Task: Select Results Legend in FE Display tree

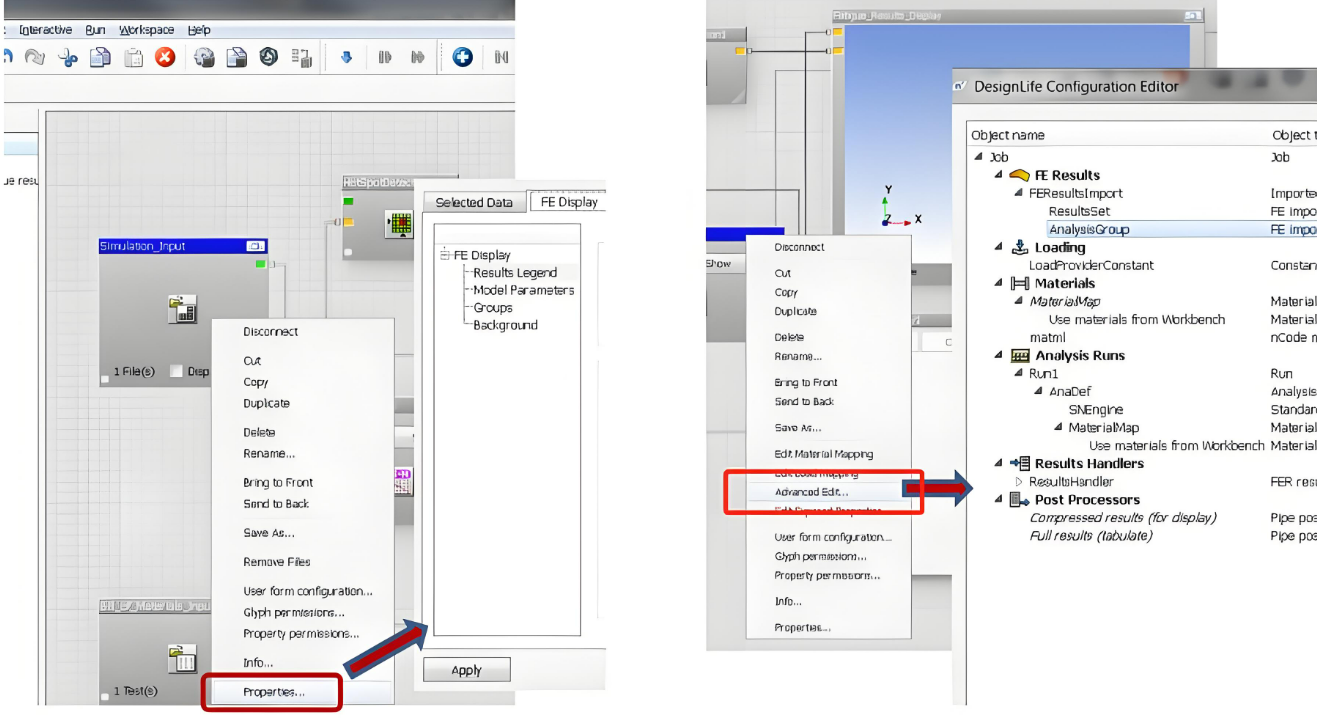Action: point(515,272)
